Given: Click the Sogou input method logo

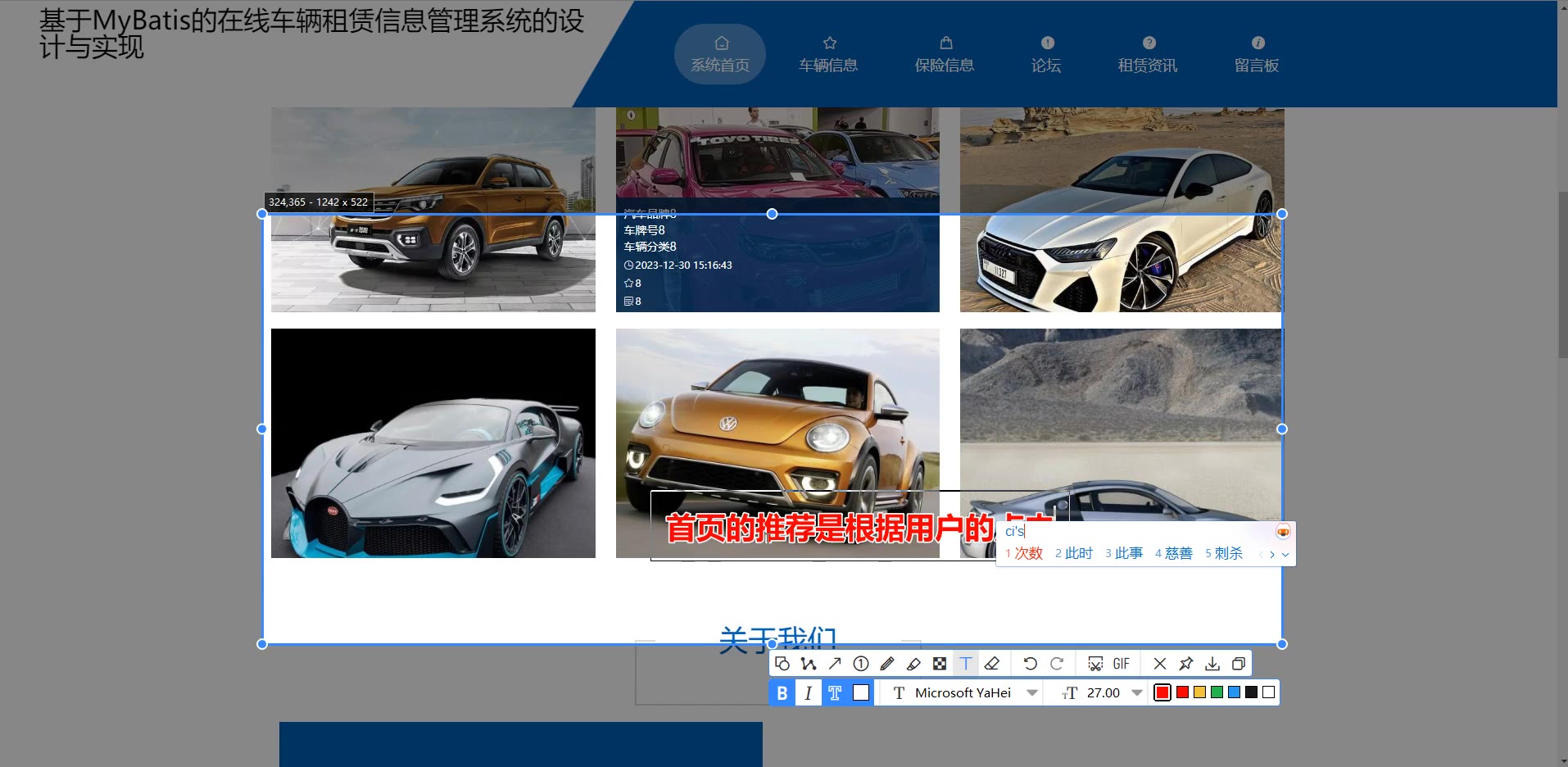Looking at the screenshot, I should [x=1283, y=532].
